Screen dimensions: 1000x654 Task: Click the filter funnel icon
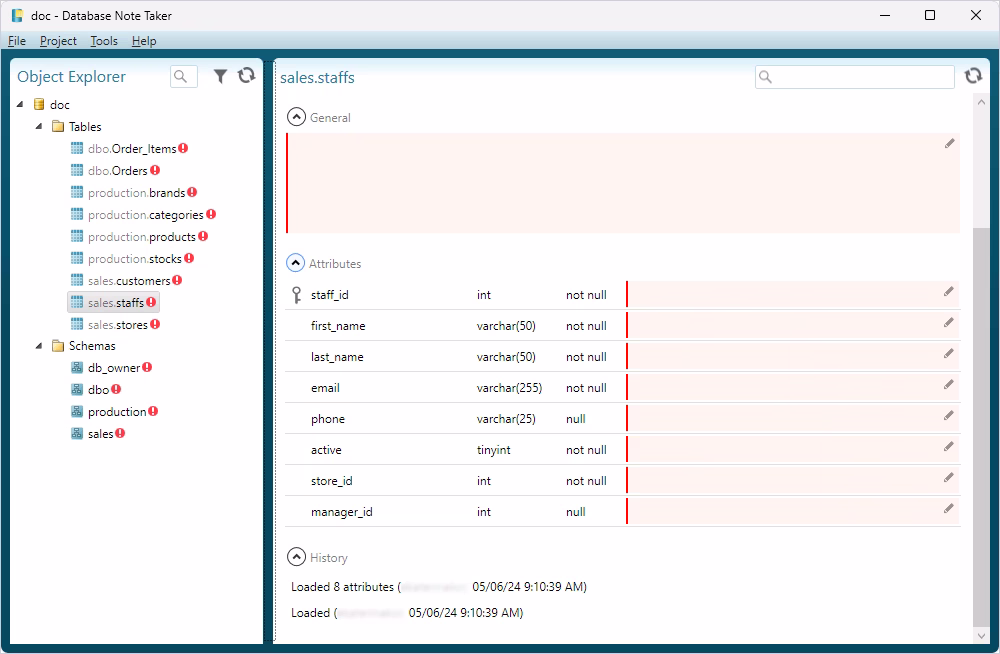pyautogui.click(x=220, y=77)
